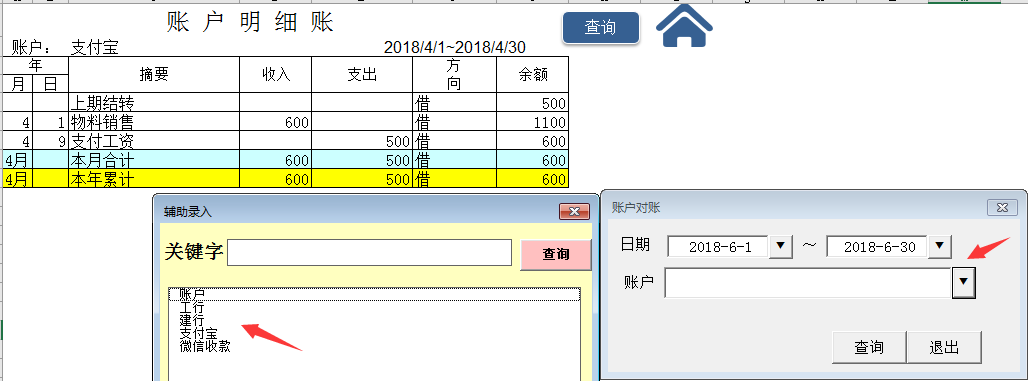Click the 摘要 column header
This screenshot has height=381, width=1028.
[x=154, y=75]
